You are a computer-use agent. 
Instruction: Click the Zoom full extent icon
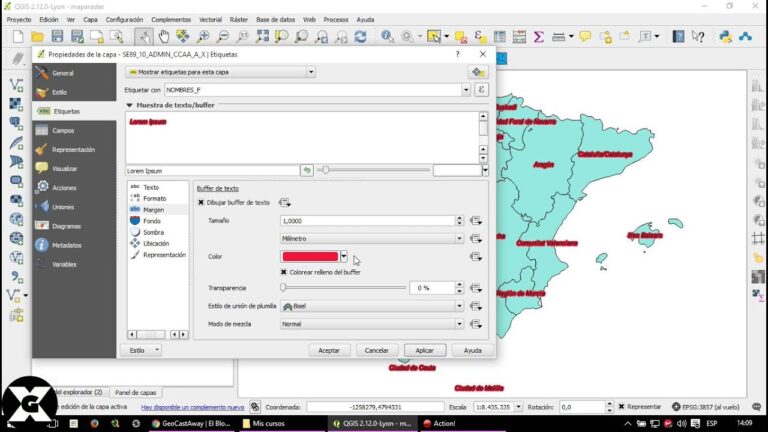pos(263,36)
